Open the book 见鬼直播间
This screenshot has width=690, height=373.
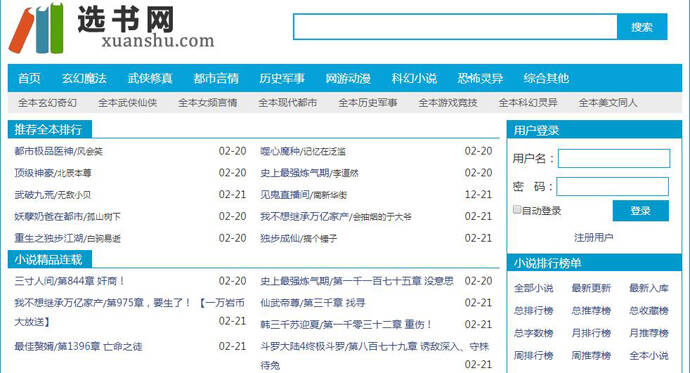(x=285, y=195)
